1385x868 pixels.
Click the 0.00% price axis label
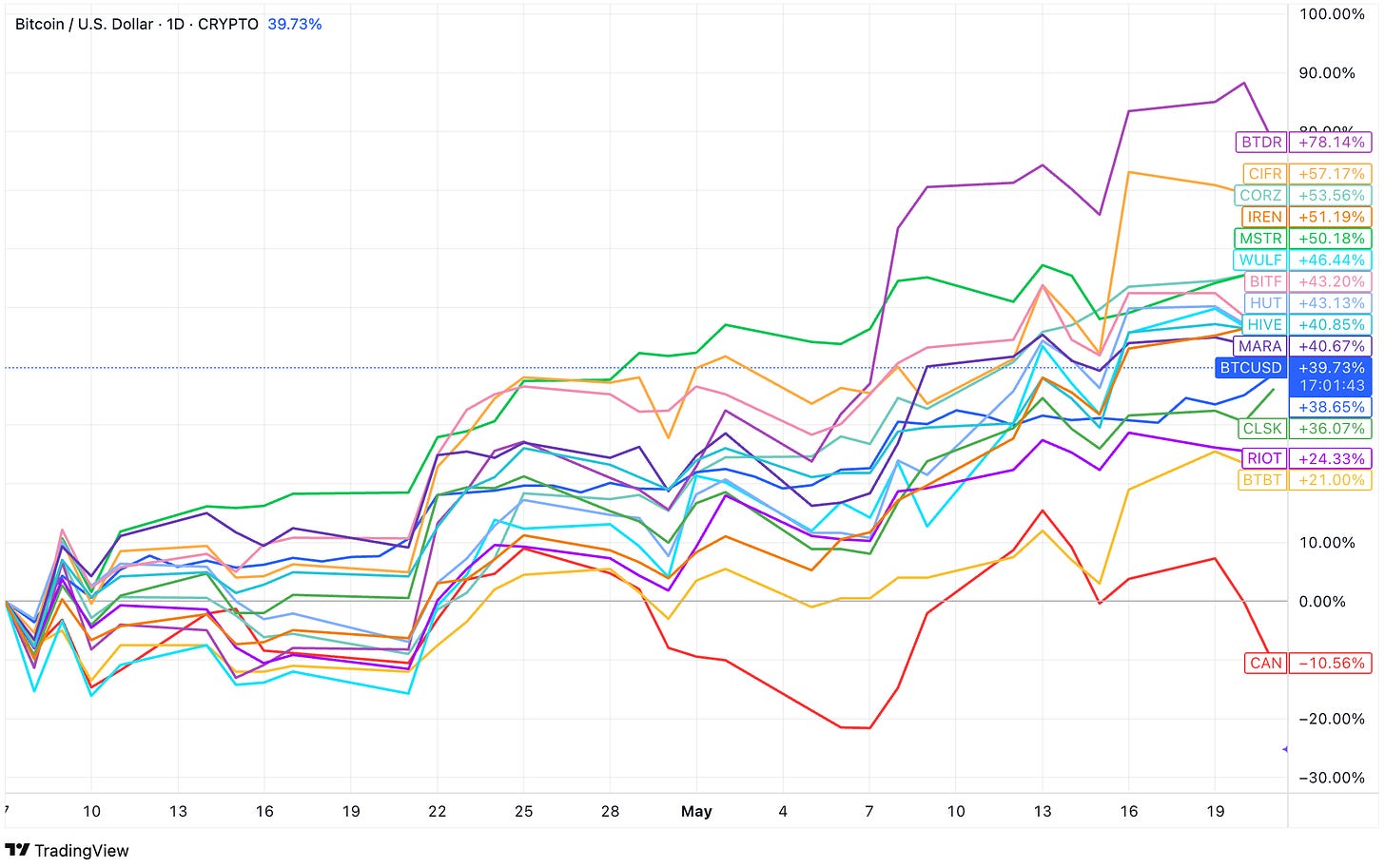click(1323, 602)
